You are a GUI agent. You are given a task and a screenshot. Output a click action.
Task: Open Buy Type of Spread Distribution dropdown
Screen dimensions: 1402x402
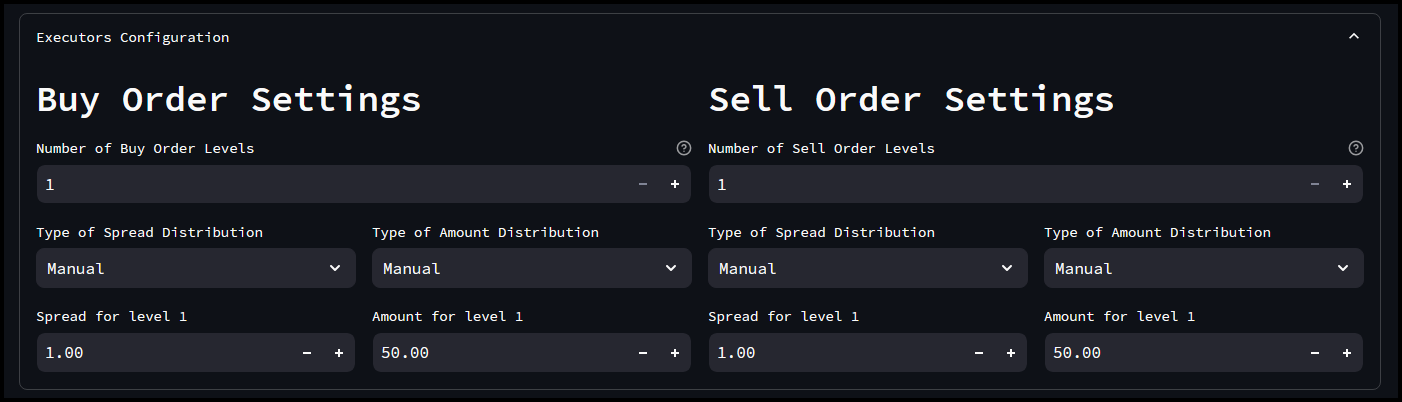point(195,268)
